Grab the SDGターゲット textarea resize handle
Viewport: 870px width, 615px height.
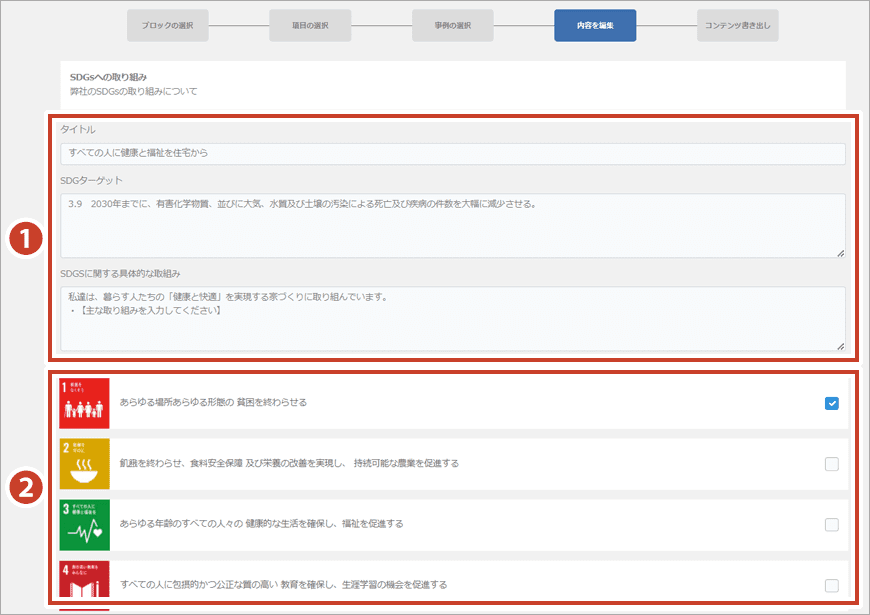coord(841,253)
